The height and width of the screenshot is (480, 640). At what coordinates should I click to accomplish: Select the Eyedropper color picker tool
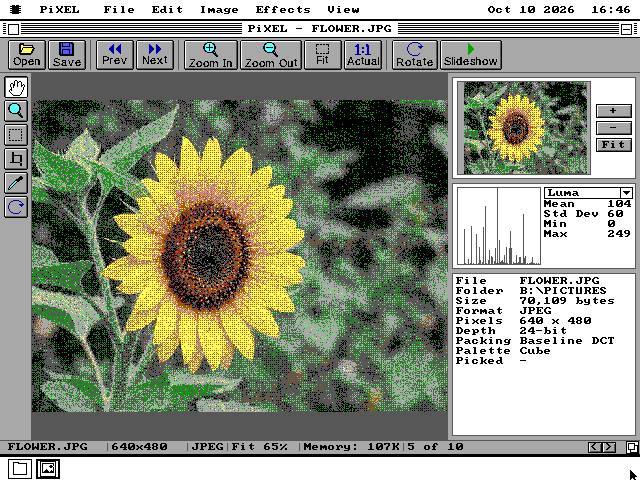pos(16,183)
